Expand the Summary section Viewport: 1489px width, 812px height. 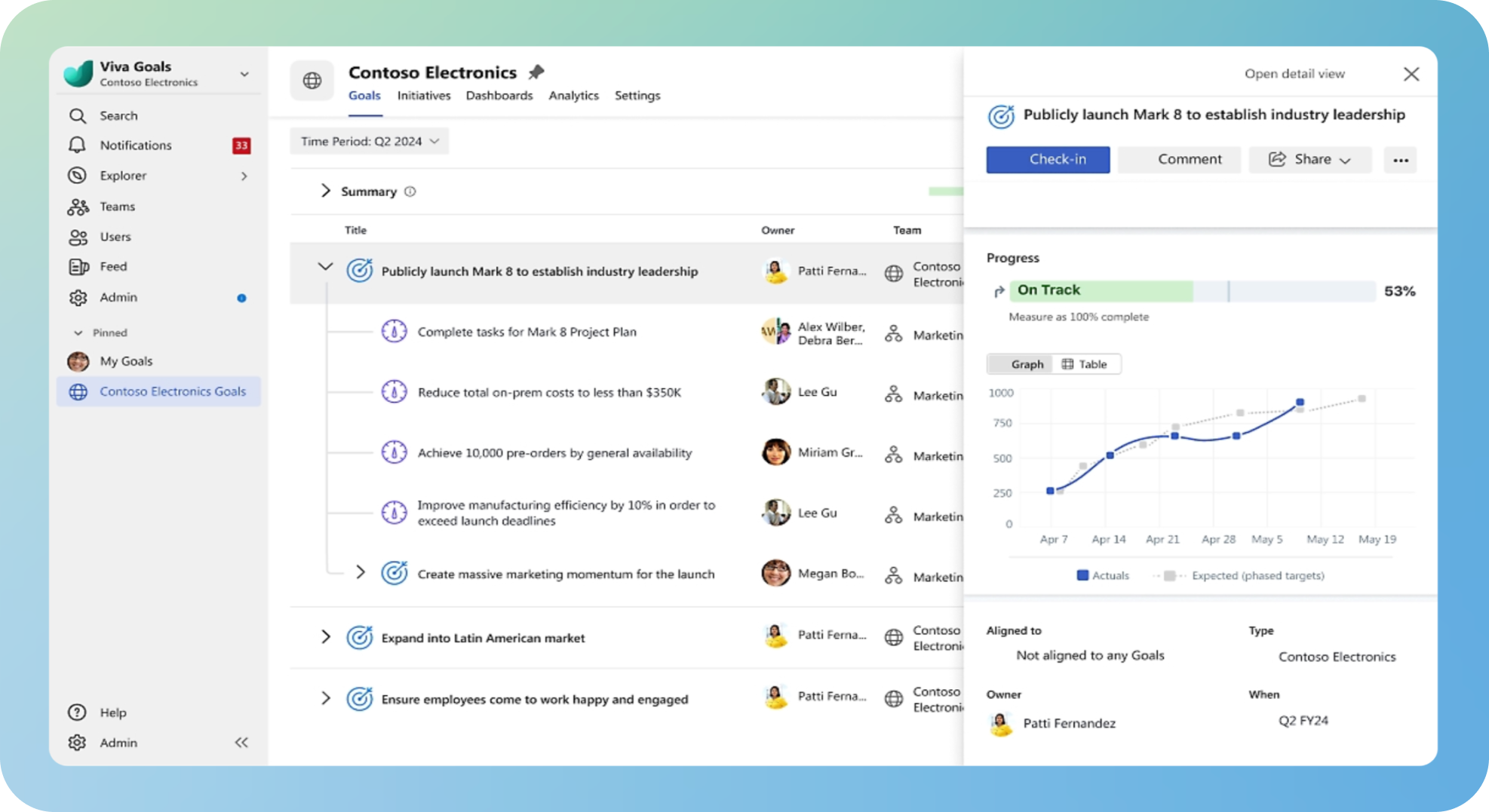click(x=325, y=191)
